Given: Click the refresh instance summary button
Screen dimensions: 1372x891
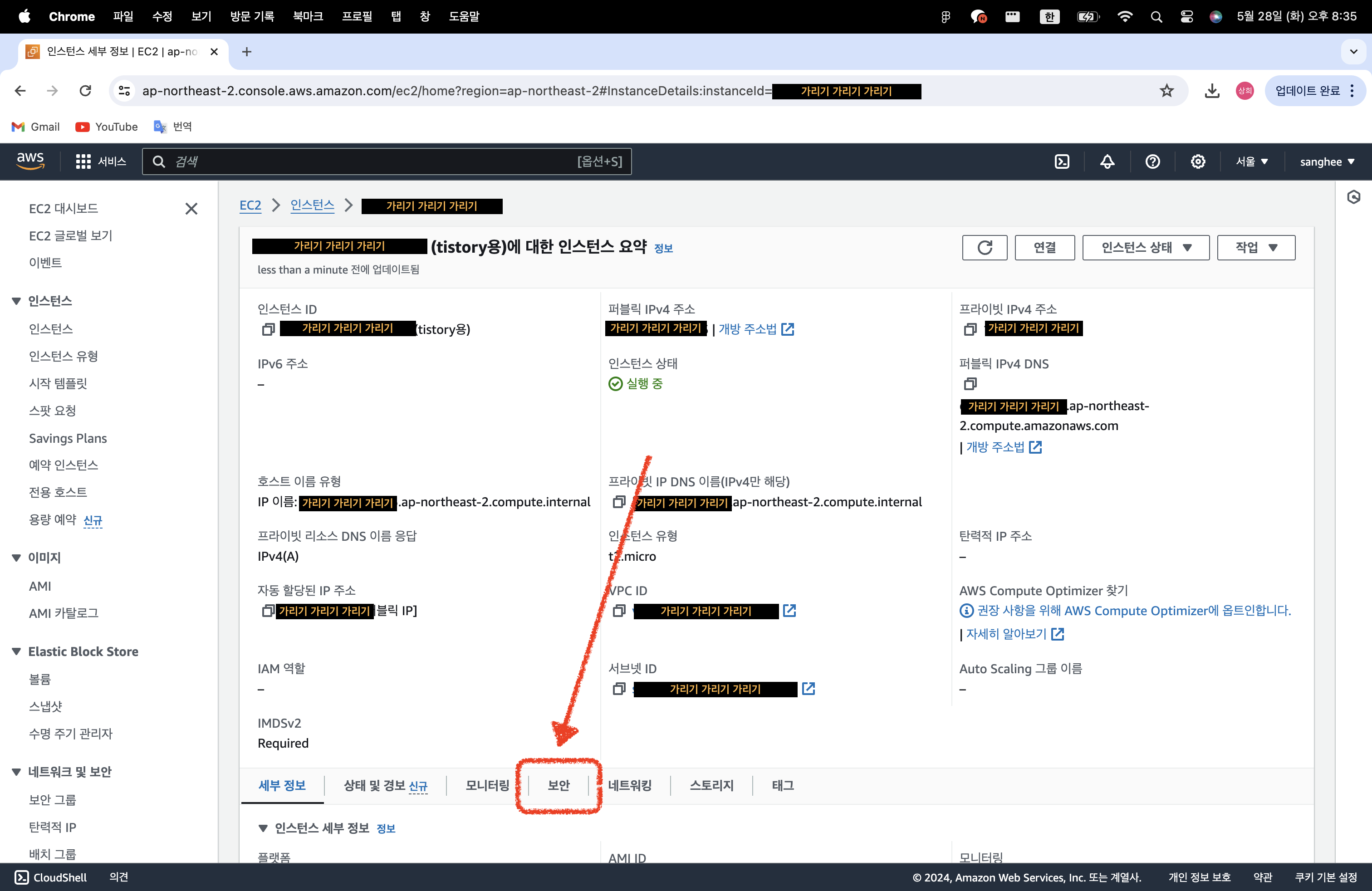Looking at the screenshot, I should coord(984,247).
